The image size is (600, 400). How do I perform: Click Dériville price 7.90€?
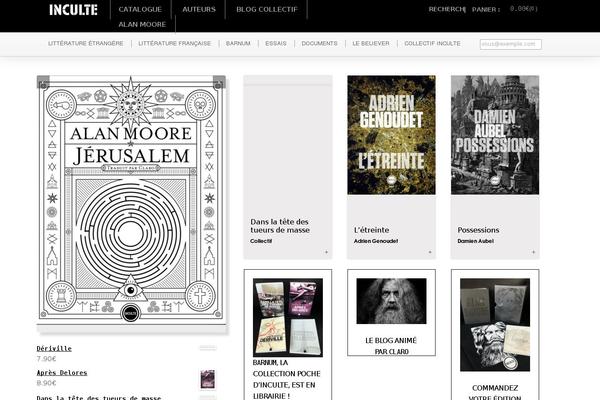[46, 359]
